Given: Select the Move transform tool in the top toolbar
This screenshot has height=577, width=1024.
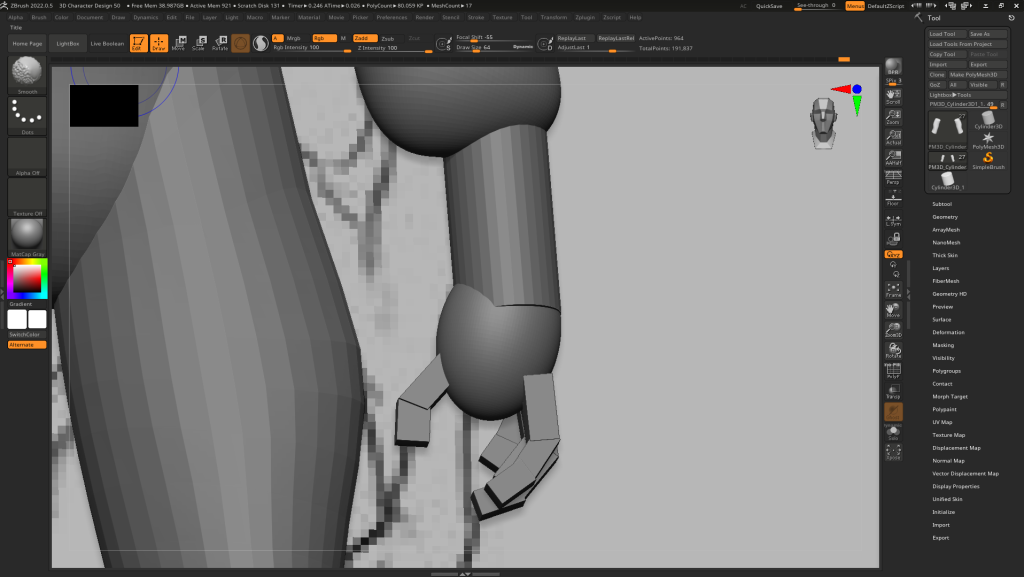Looking at the screenshot, I should click(x=178, y=43).
